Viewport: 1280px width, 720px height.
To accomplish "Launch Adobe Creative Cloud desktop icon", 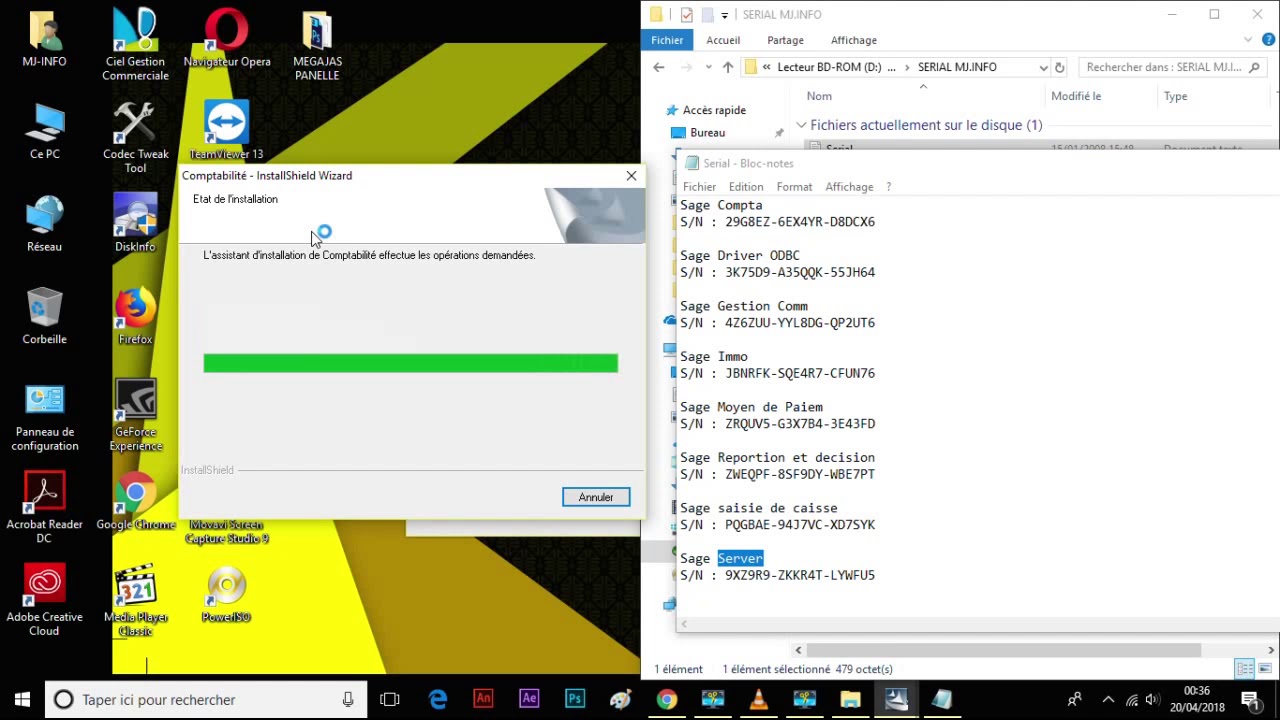I will pos(44,600).
